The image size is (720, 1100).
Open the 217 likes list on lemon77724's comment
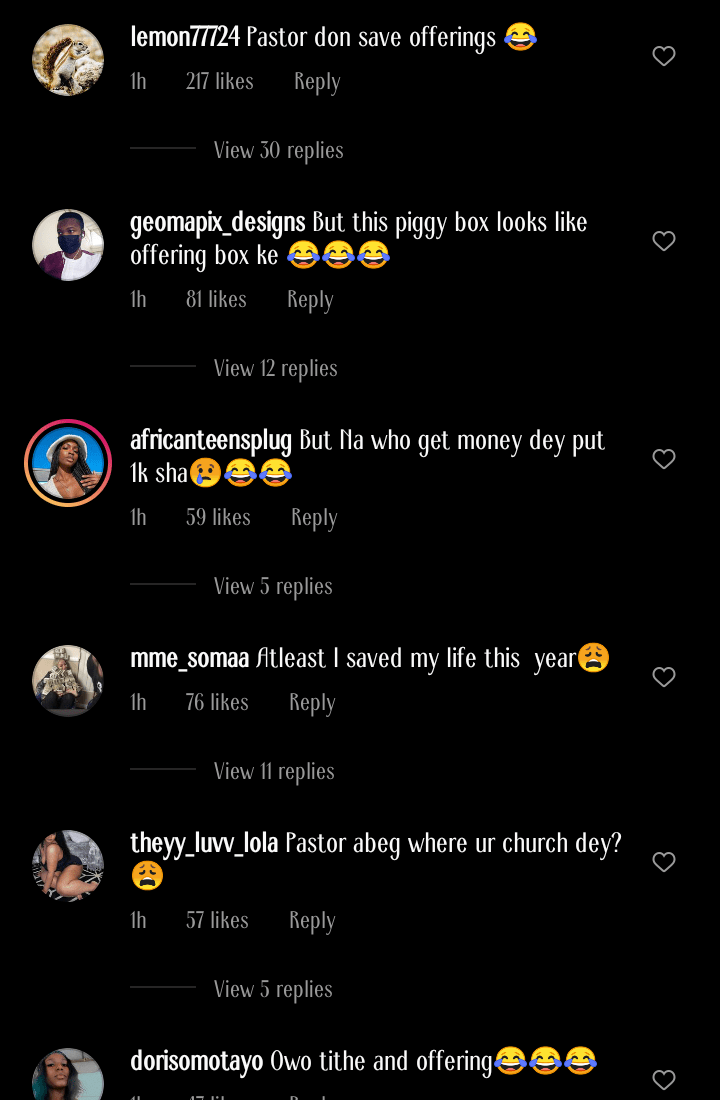tap(219, 81)
